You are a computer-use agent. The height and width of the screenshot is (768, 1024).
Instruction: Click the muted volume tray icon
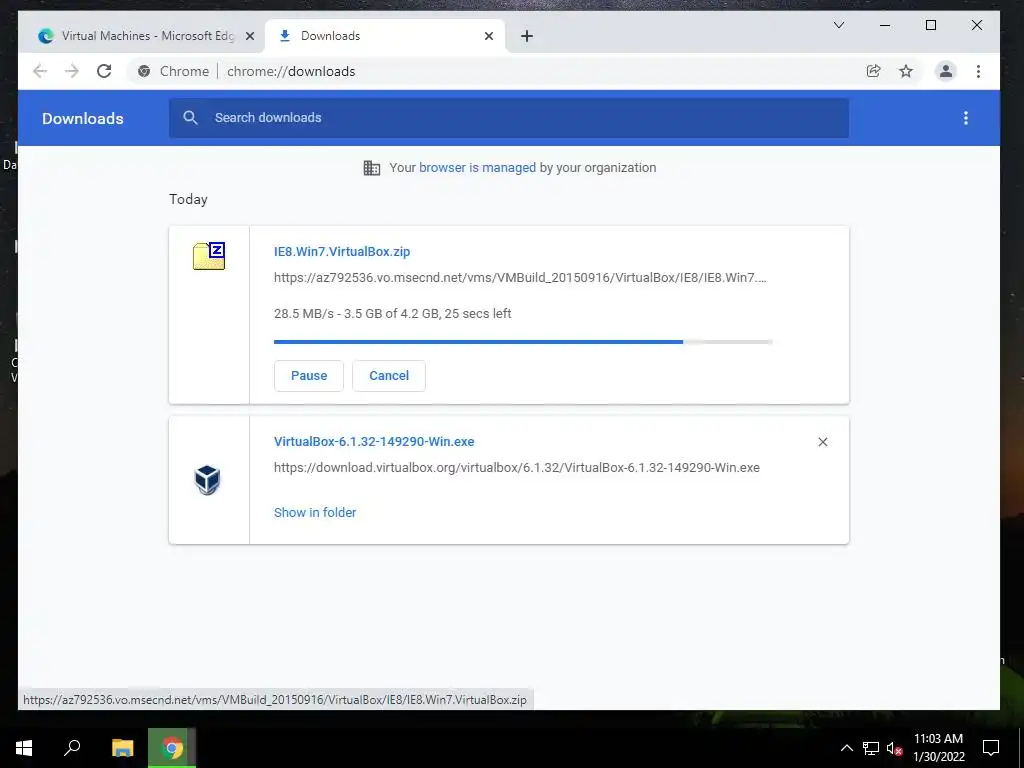point(895,748)
